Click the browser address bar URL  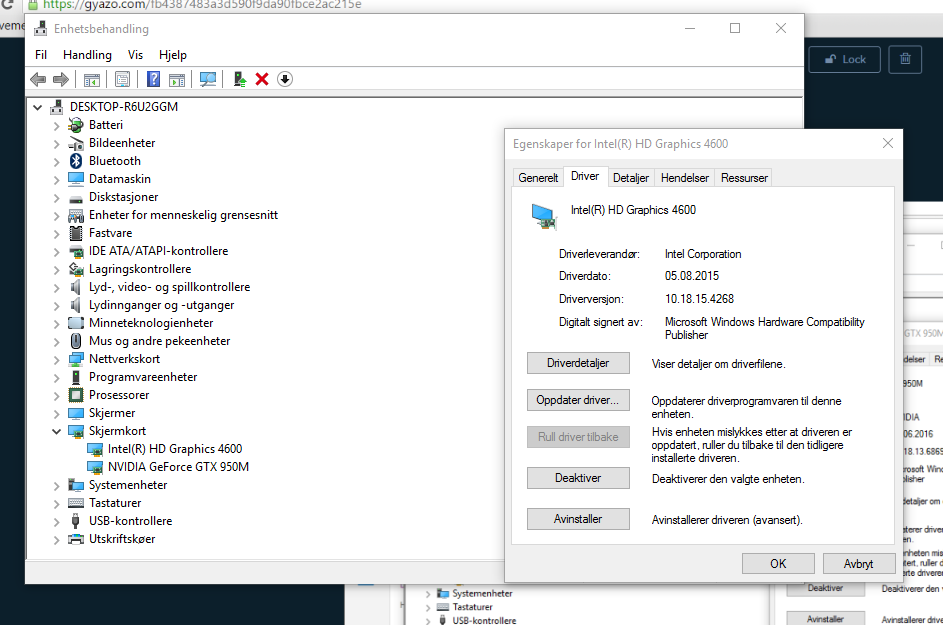202,5
